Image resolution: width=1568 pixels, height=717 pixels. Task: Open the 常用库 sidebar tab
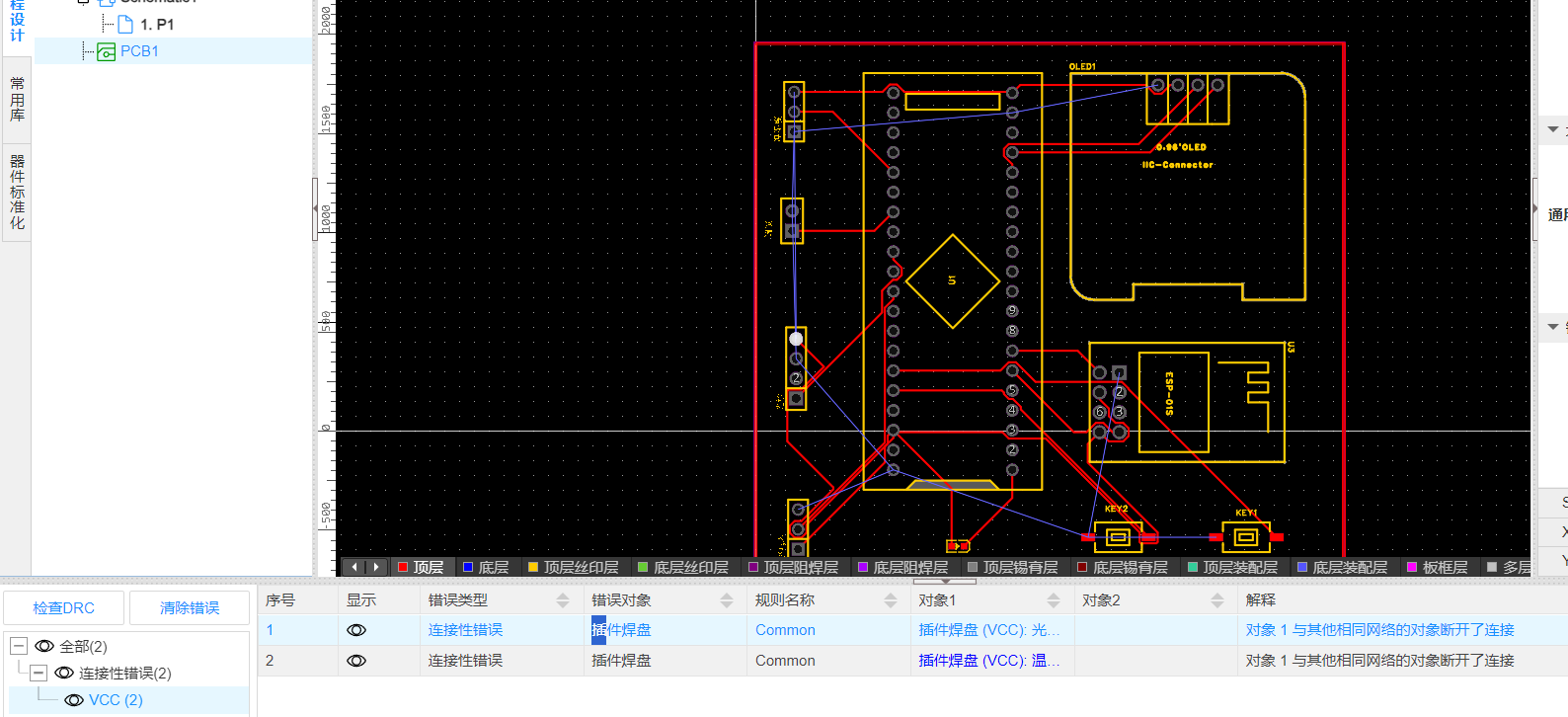point(17,100)
